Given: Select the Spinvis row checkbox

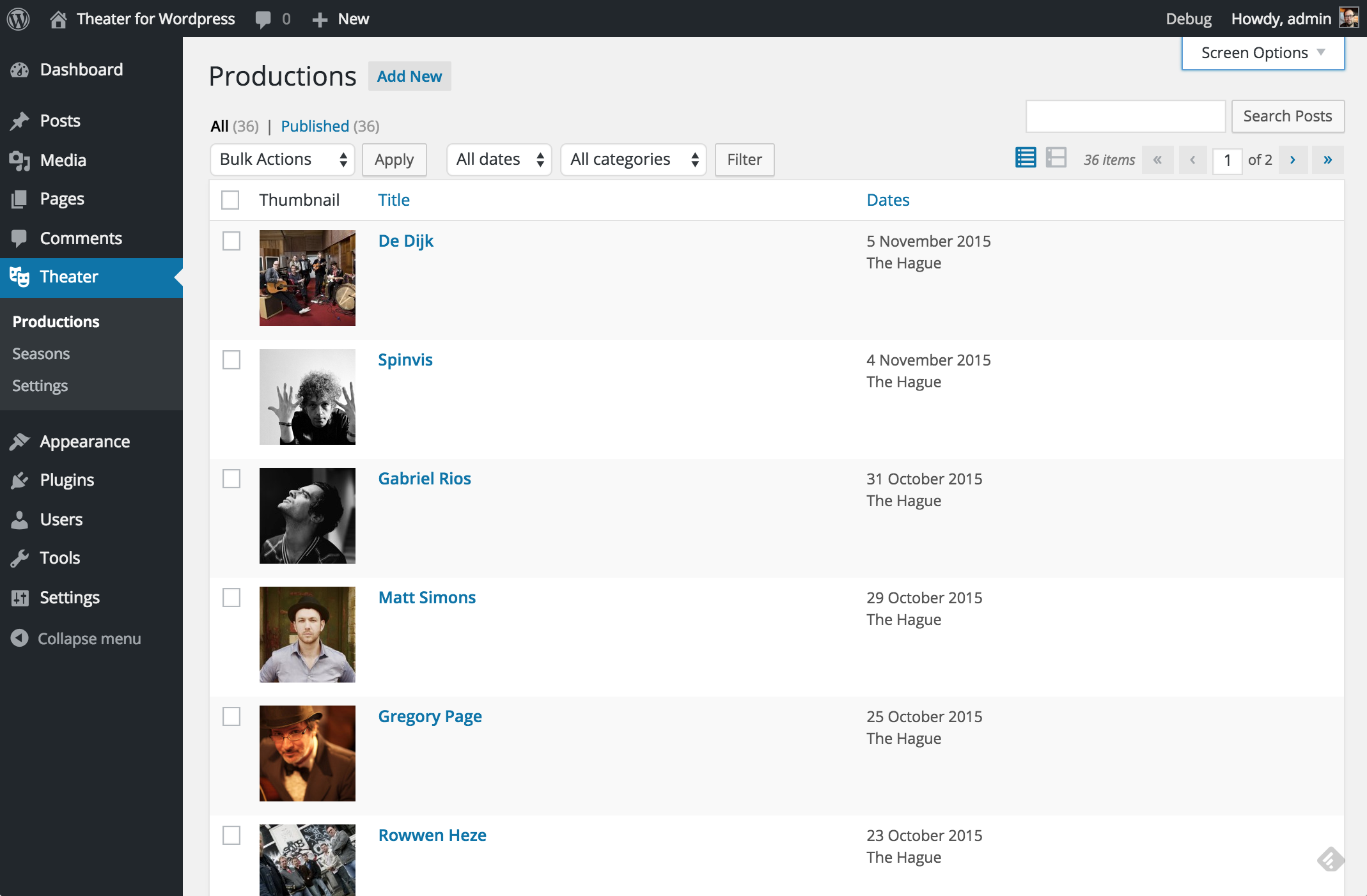Looking at the screenshot, I should [x=231, y=360].
